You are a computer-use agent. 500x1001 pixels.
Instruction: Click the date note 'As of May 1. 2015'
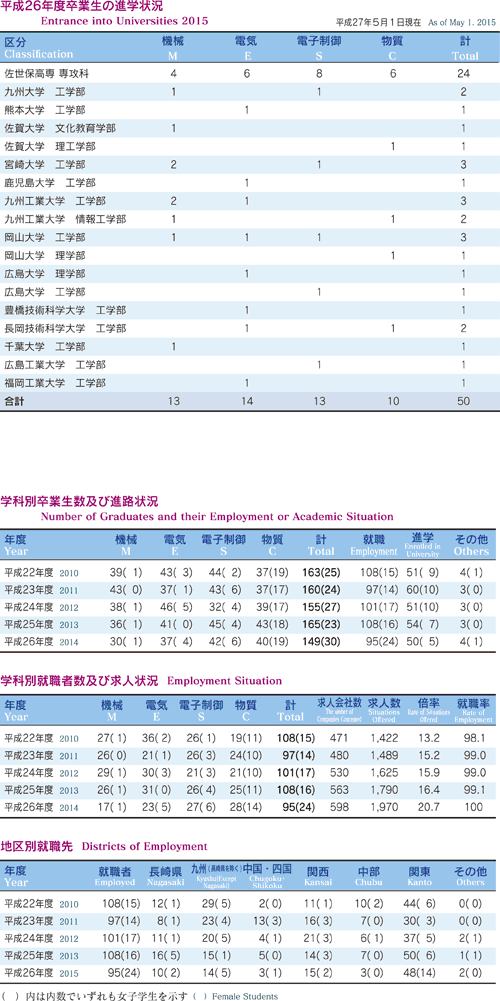coord(460,22)
